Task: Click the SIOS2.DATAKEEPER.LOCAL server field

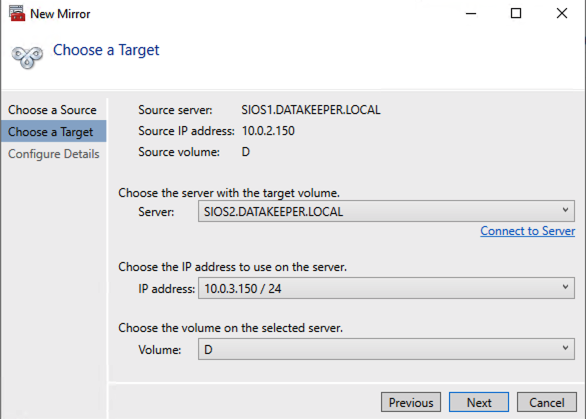Action: pos(386,211)
